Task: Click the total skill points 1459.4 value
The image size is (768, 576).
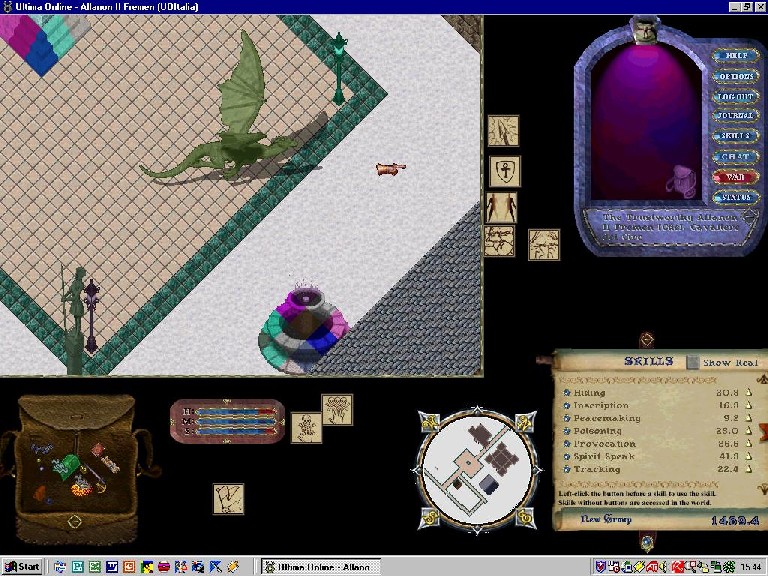Action: [735, 521]
